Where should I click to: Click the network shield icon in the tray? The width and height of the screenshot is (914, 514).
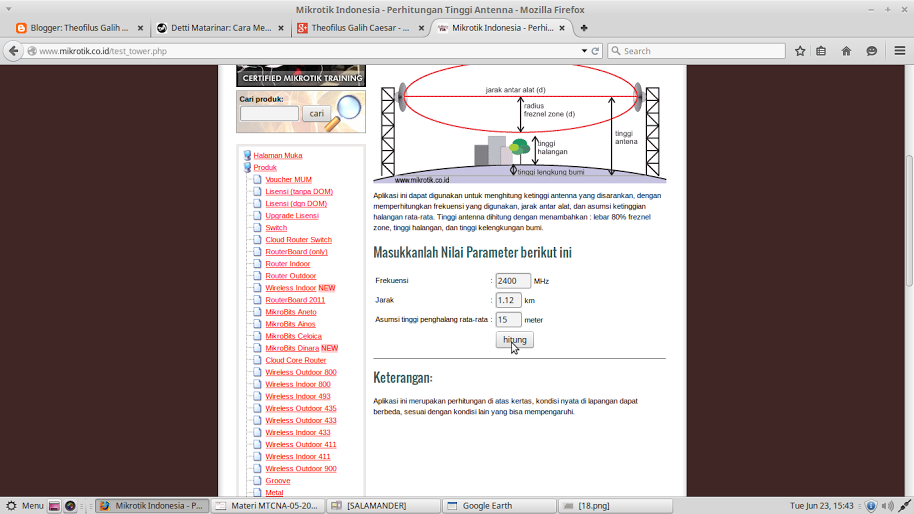(x=871, y=506)
